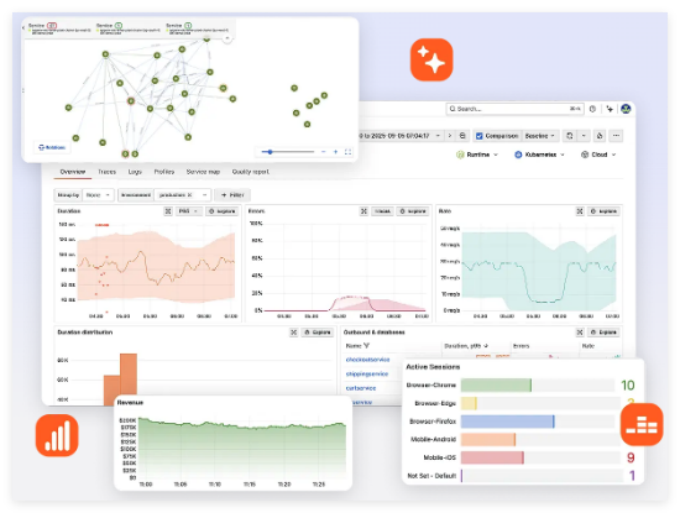
Task: Go to next time range arrow
Action: click(450, 136)
